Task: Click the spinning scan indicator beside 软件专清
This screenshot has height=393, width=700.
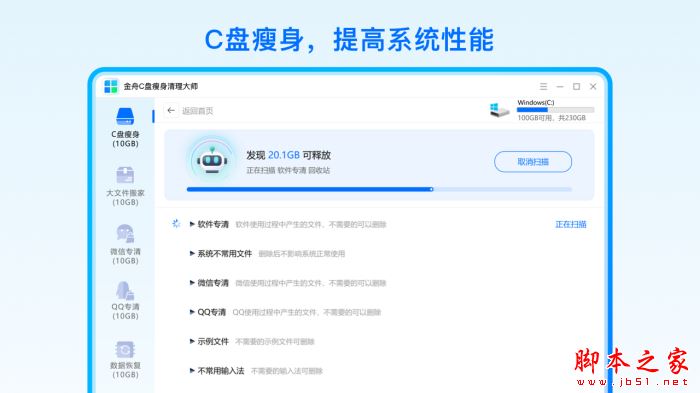Action: (x=176, y=223)
